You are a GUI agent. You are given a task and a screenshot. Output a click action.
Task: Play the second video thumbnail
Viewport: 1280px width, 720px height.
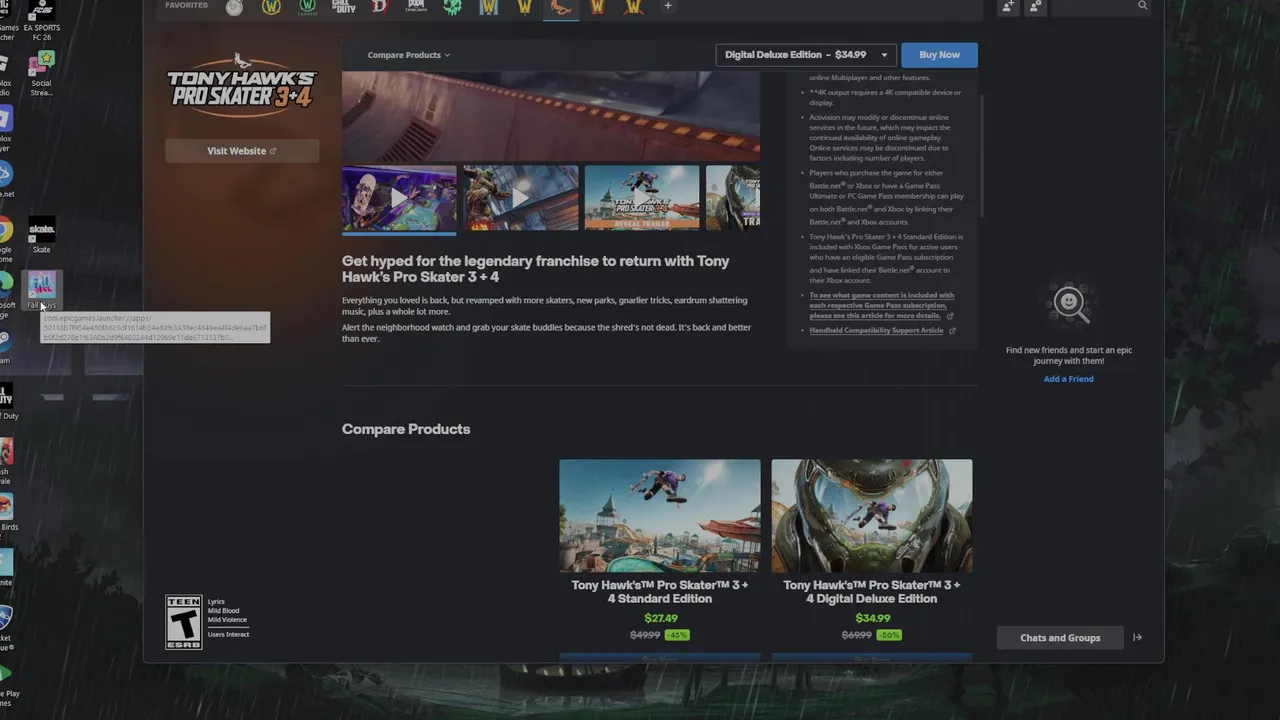521,198
